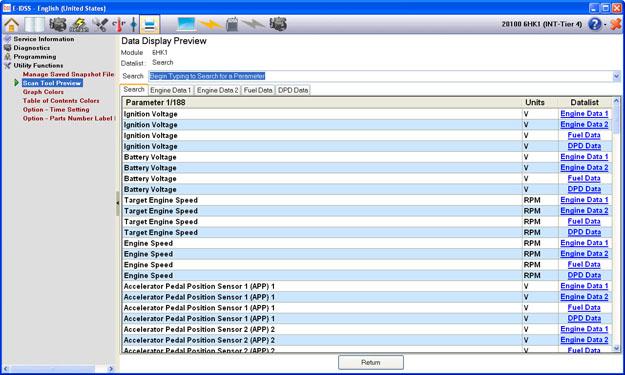The width and height of the screenshot is (625, 375).
Task: Click the laptop computer toolbar icon
Action: click(x=186, y=25)
